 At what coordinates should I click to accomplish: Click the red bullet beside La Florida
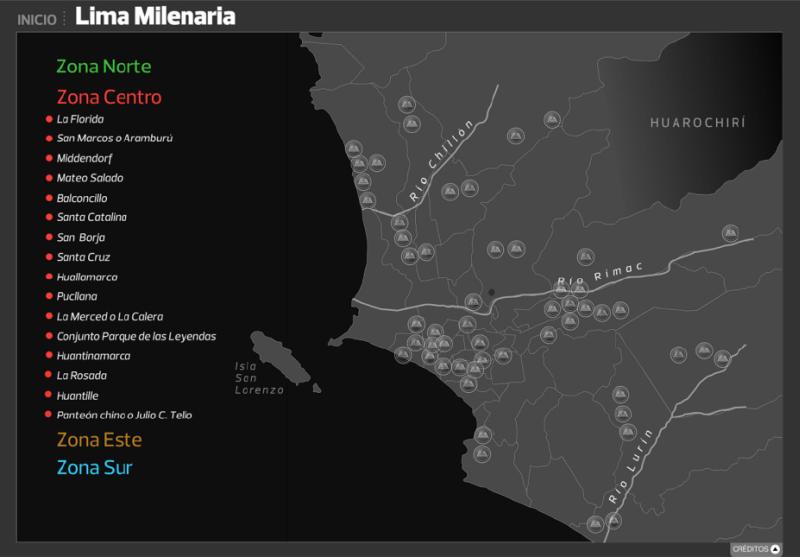pos(48,119)
